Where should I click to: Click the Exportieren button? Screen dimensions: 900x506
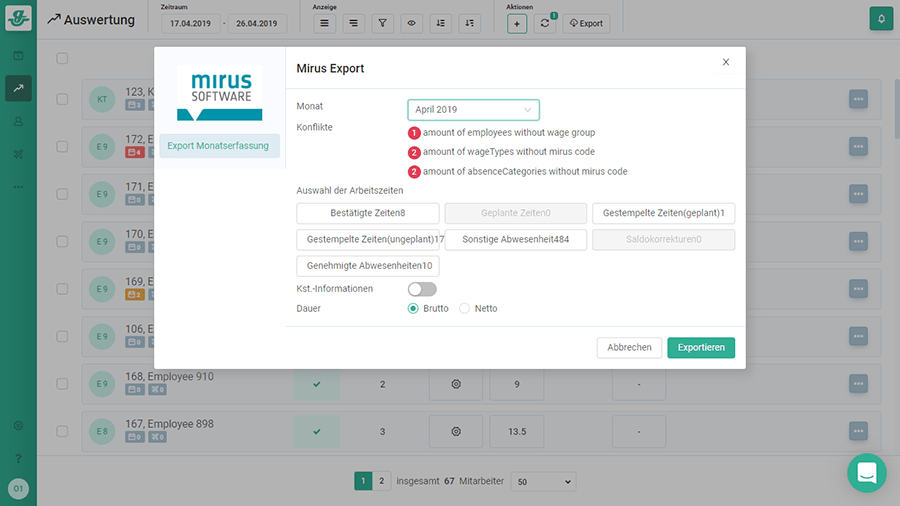pos(701,348)
